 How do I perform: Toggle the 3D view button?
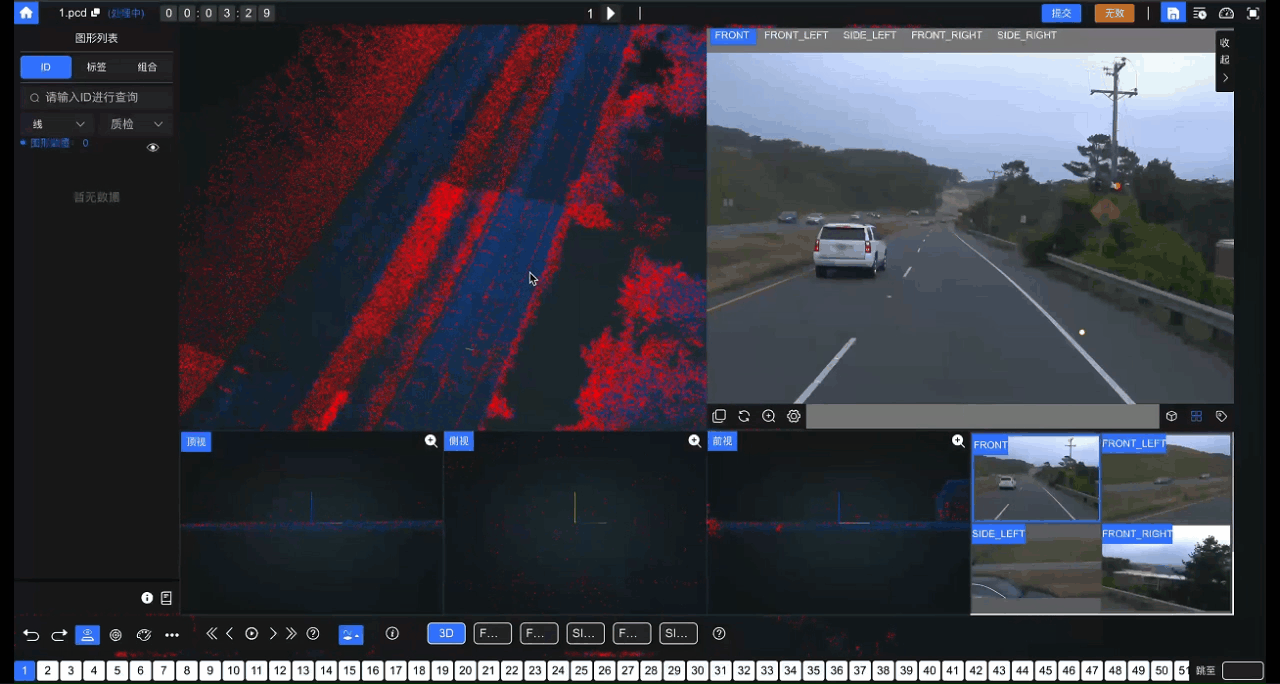click(x=446, y=633)
